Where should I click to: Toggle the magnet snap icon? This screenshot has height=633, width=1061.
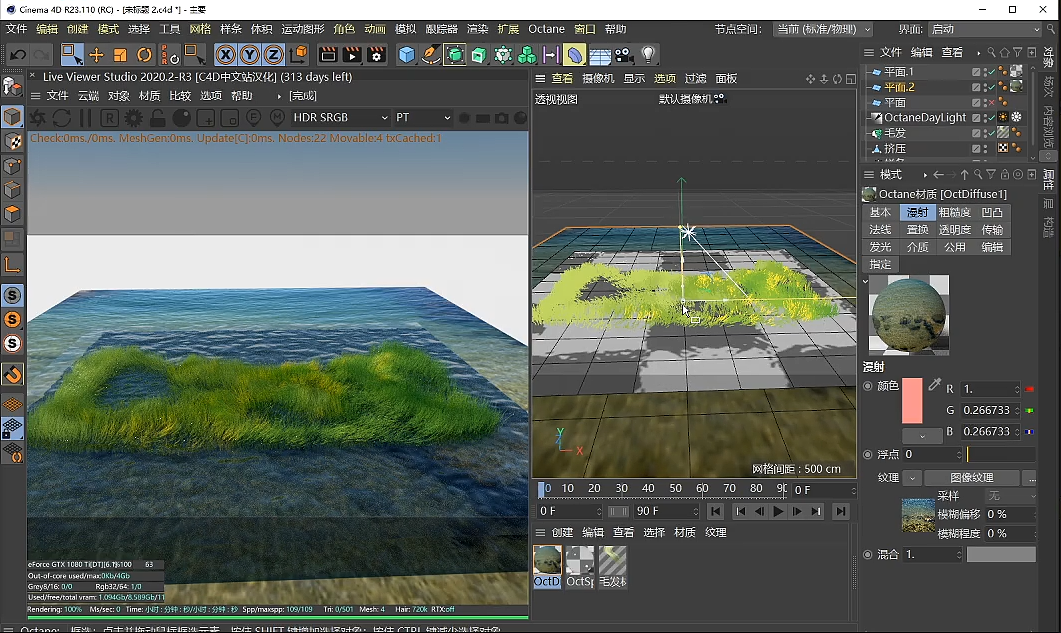click(12, 374)
